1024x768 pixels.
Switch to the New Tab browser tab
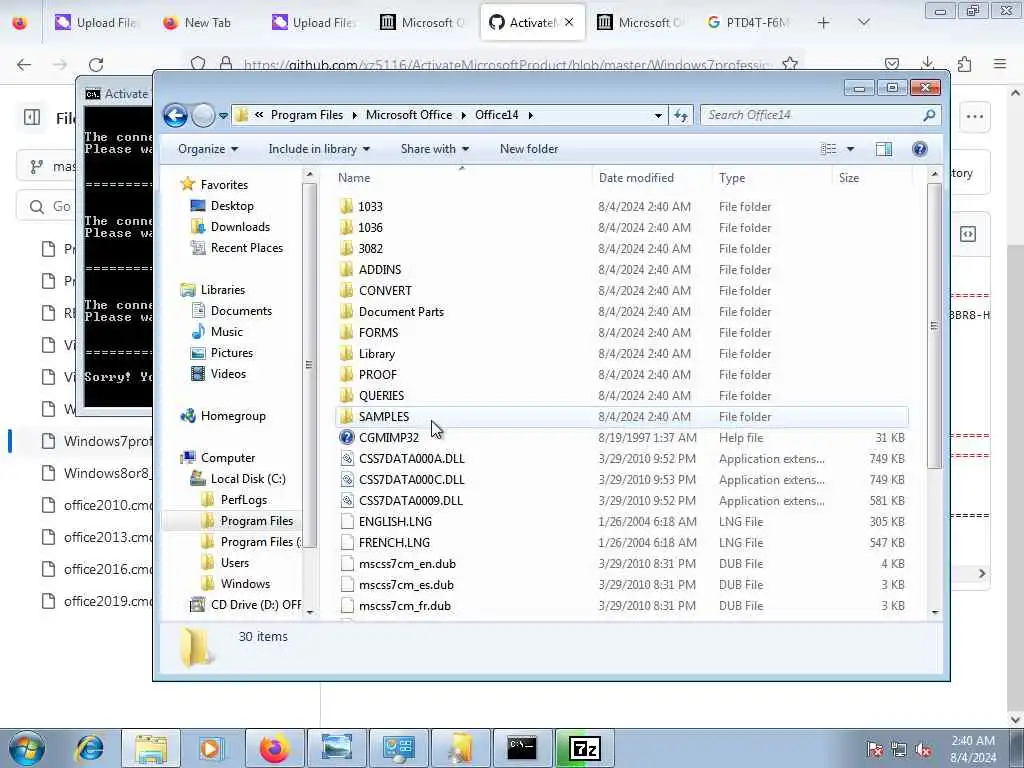click(x=198, y=23)
